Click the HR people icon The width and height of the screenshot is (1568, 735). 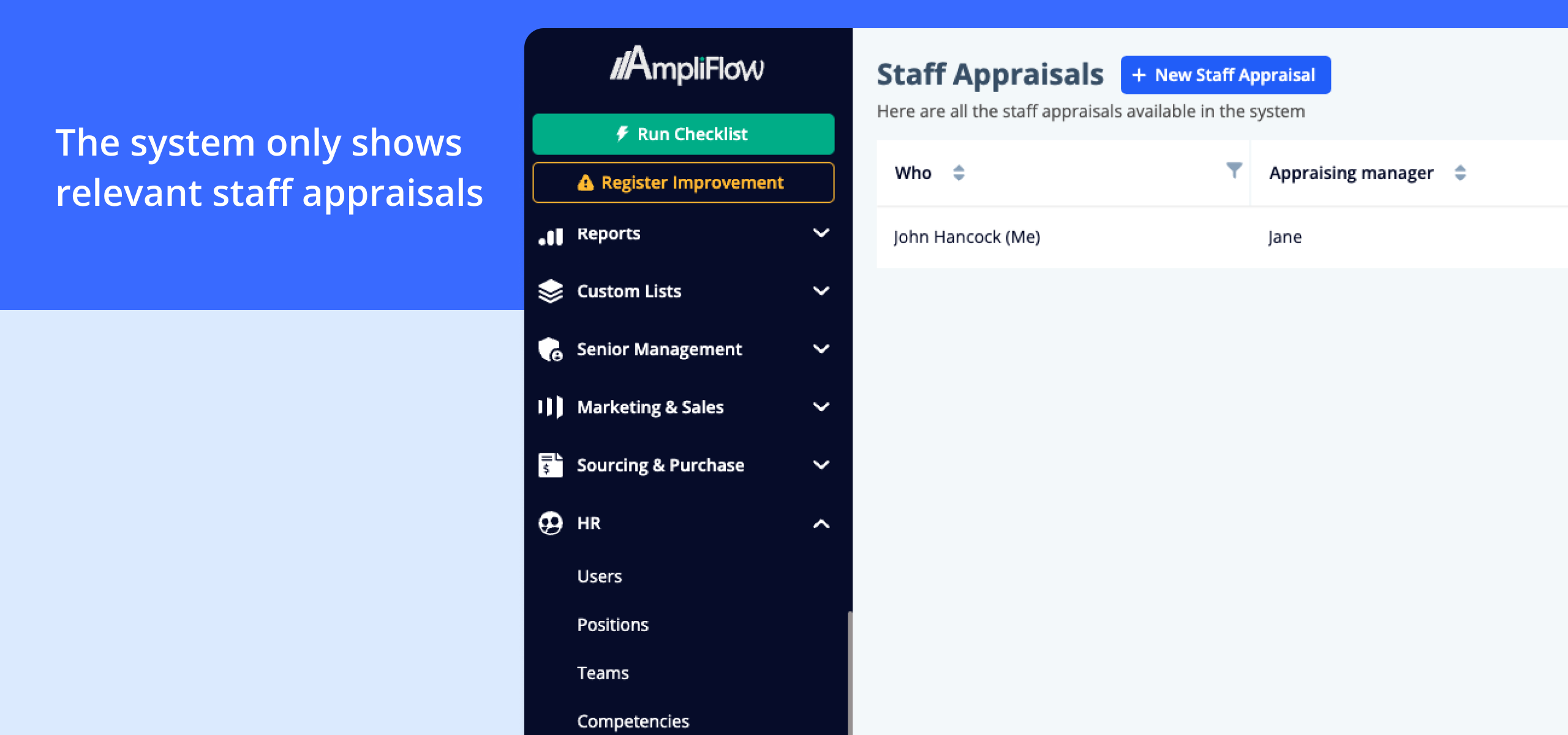(x=550, y=523)
